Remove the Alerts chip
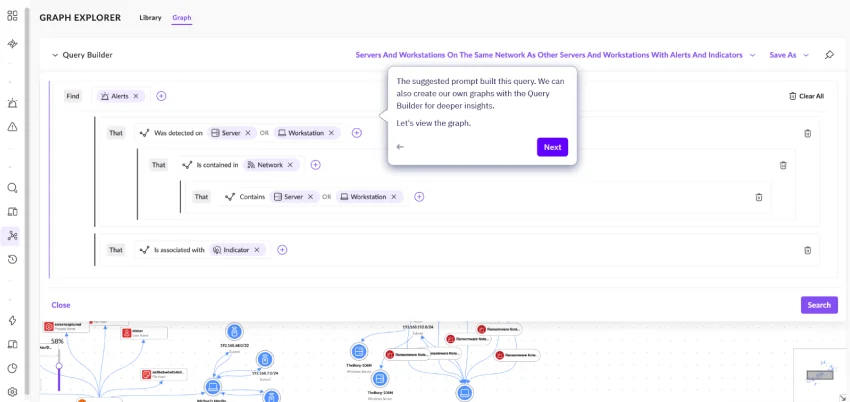Viewport: 850px width, 402px height. pyautogui.click(x=136, y=96)
